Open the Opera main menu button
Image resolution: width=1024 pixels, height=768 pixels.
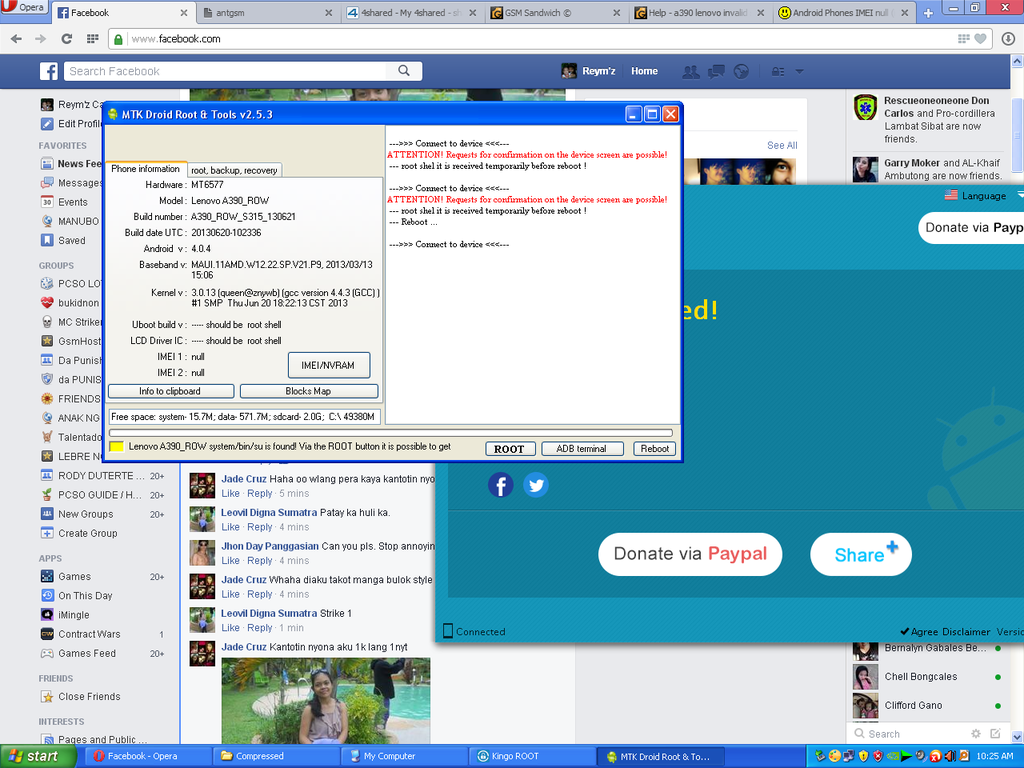pos(24,9)
